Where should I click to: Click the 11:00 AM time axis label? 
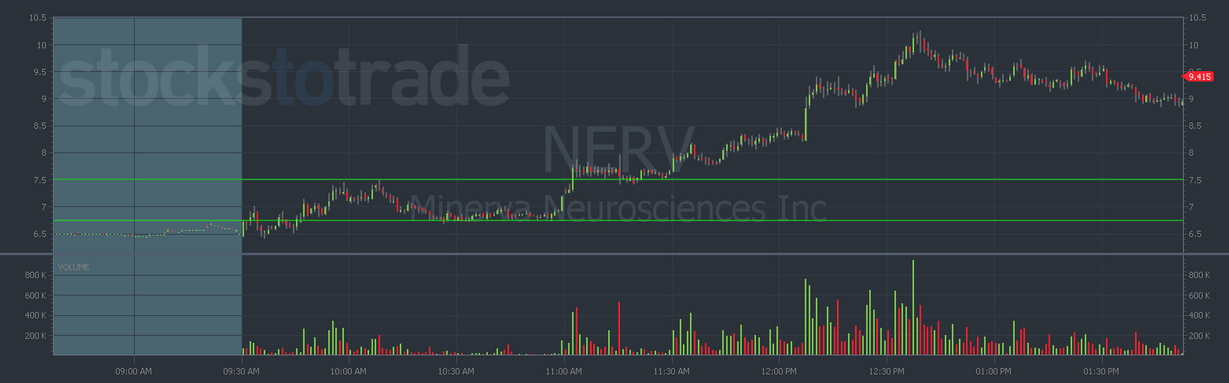coord(564,371)
